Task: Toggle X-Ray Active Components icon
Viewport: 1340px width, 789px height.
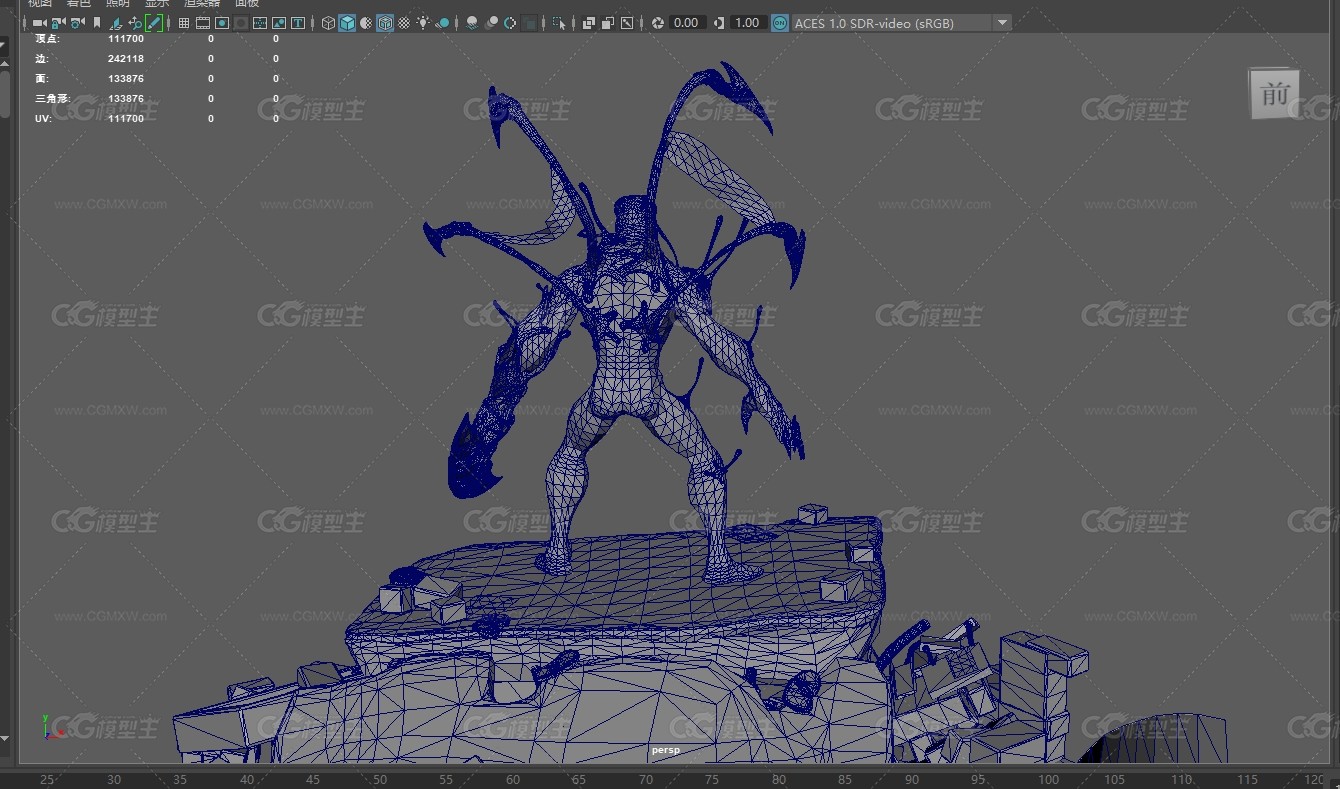Action: tap(608, 23)
